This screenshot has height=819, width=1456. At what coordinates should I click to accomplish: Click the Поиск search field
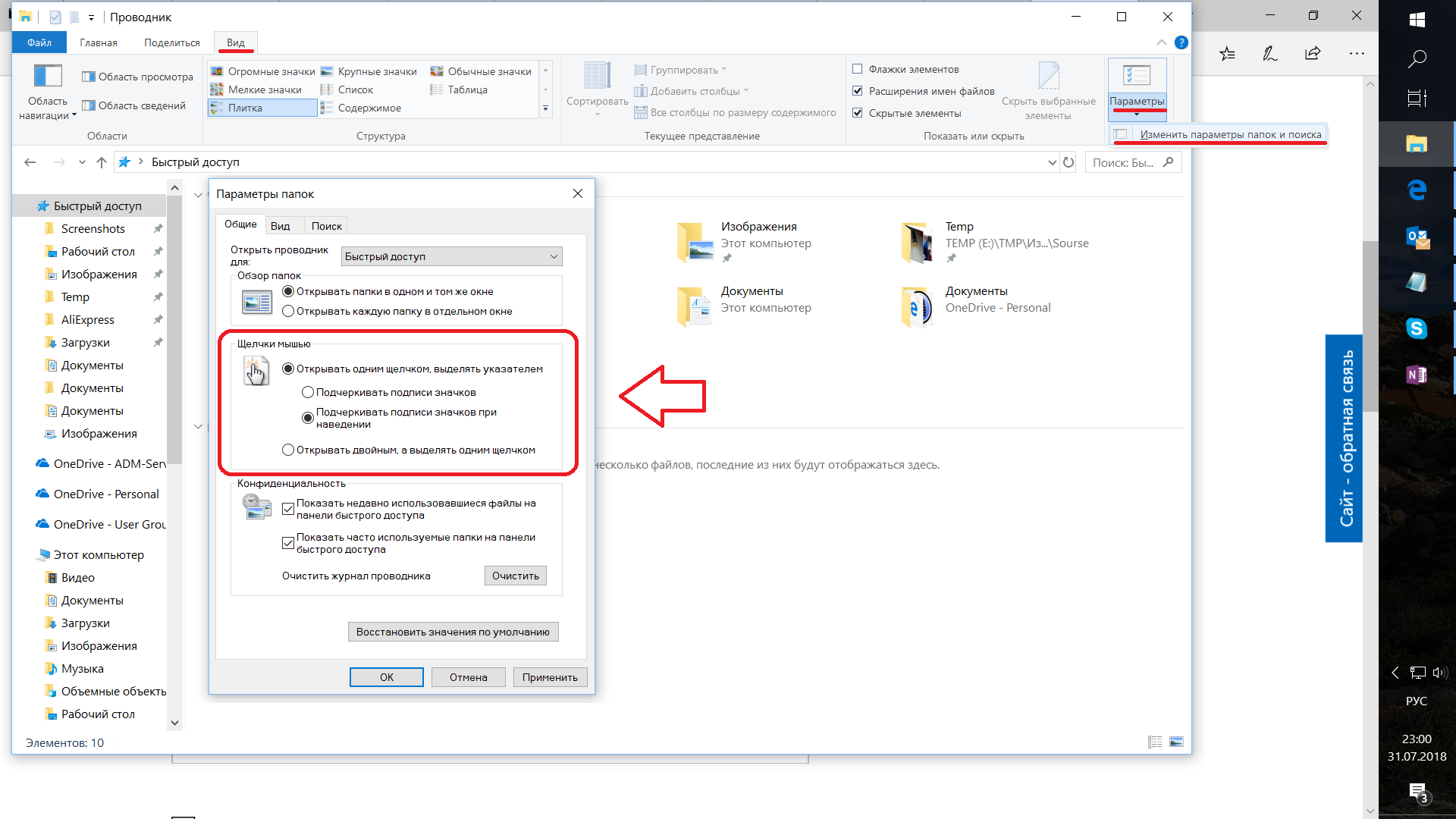point(1134,162)
